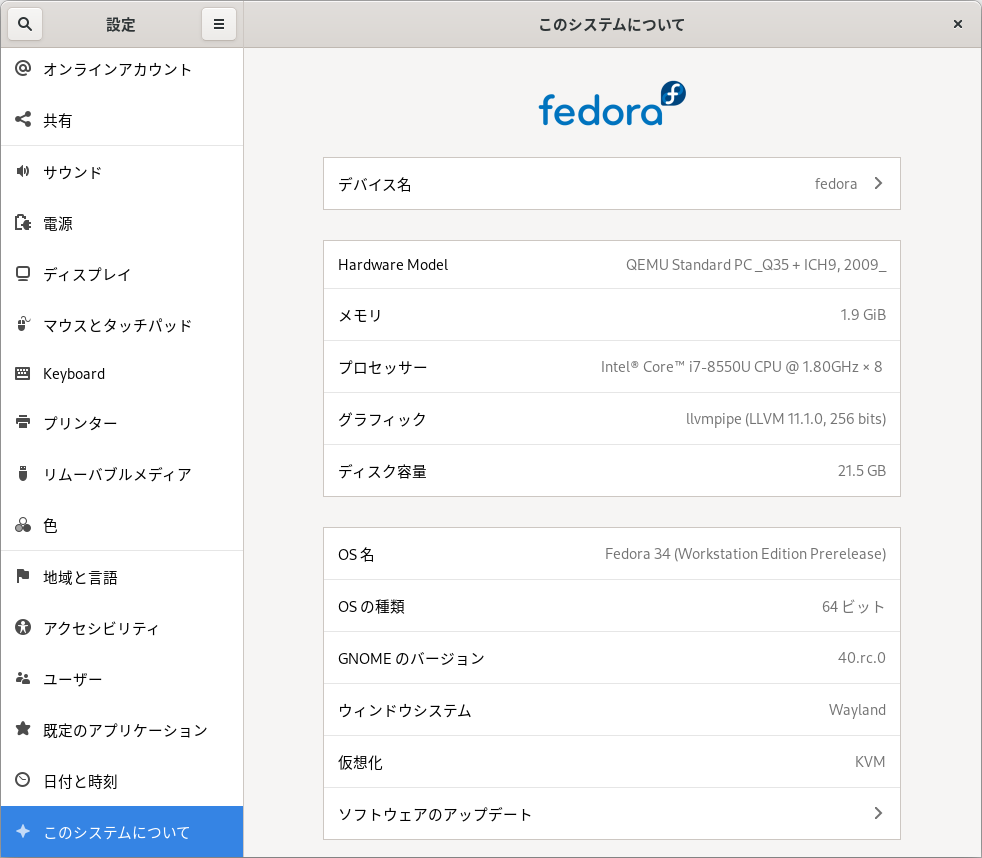Go to 日付と時刻 settings
The image size is (982, 858).
pyautogui.click(x=122, y=782)
